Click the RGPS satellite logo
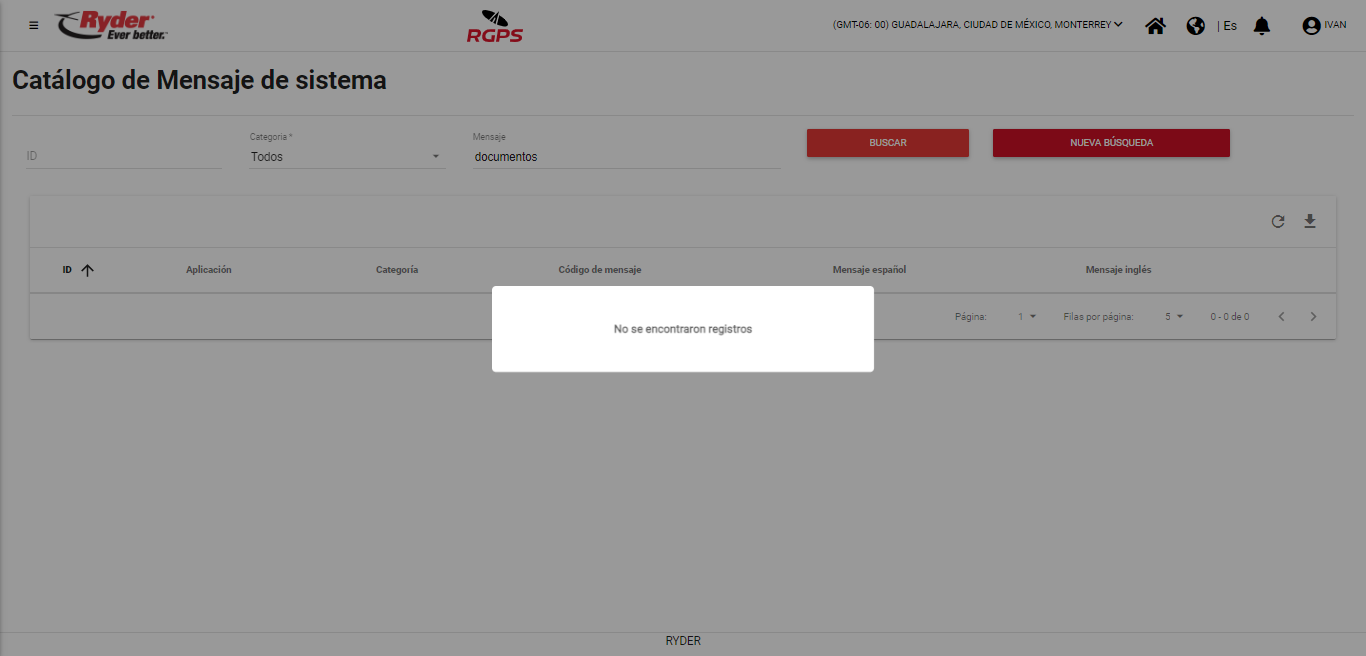This screenshot has width=1366, height=656. tap(494, 27)
